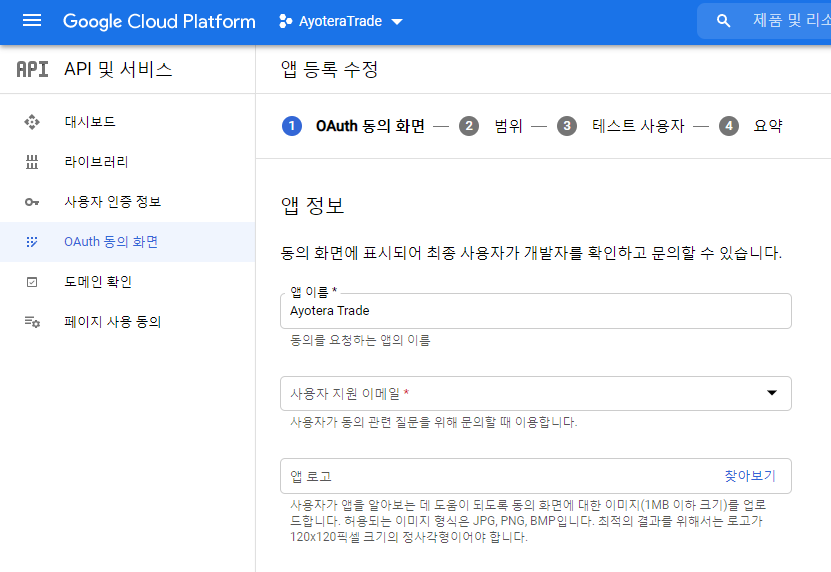This screenshot has height=572, width=831.
Task: Click the '동의를 요청하는 앱의 이름' helper text
Action: [x=360, y=340]
